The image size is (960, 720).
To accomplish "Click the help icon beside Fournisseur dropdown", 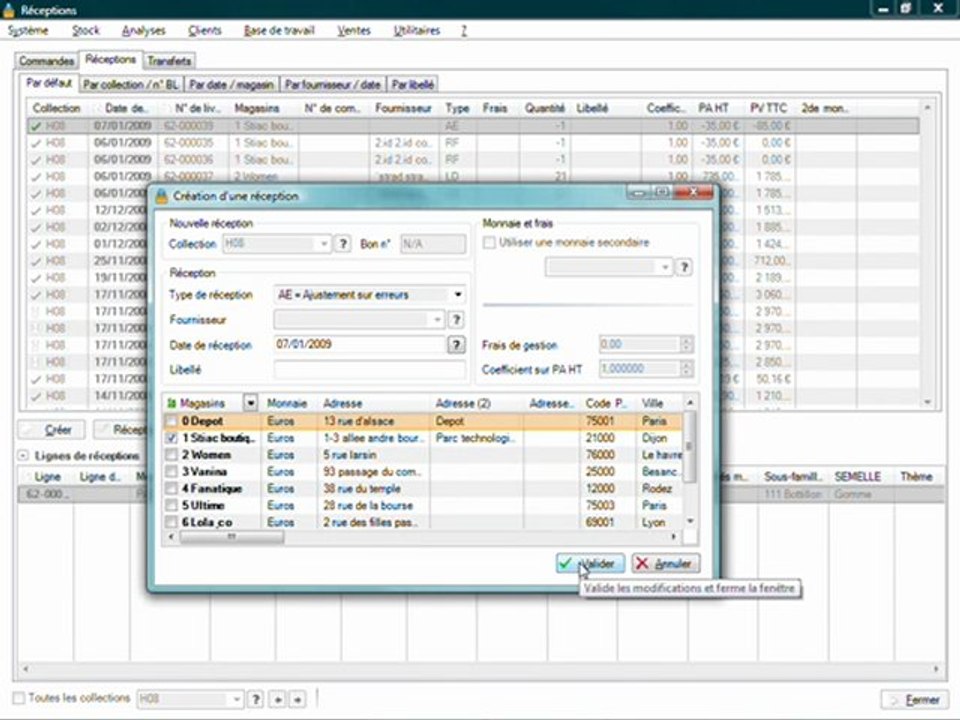I will (456, 320).
